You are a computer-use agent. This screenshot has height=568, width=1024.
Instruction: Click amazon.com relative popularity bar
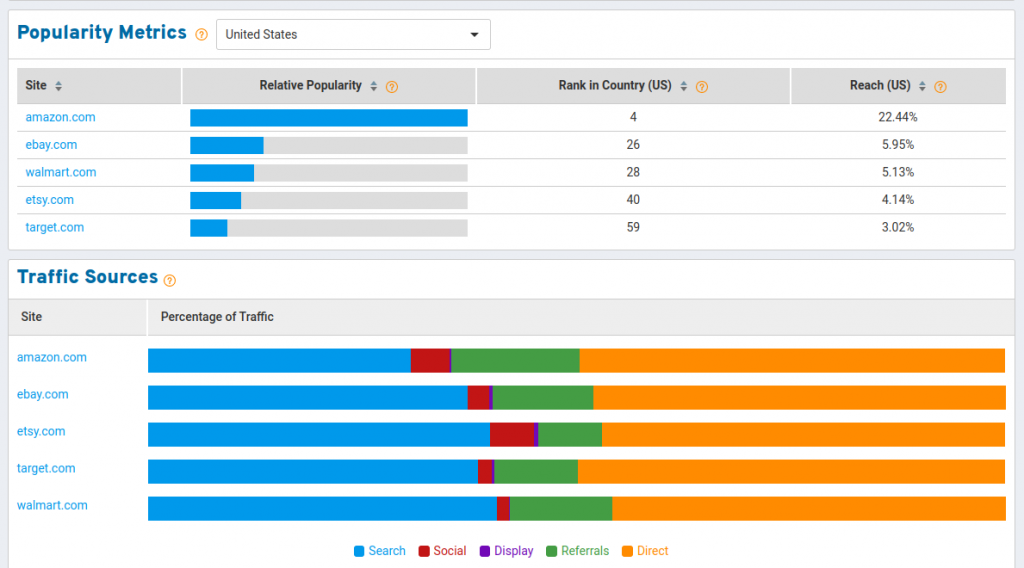pos(328,118)
